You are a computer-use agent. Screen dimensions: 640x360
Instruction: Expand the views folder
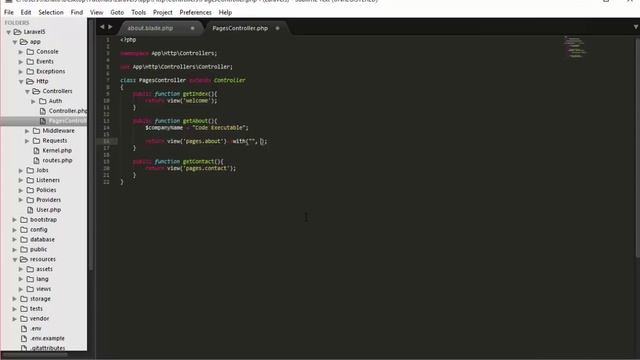tap(21, 289)
